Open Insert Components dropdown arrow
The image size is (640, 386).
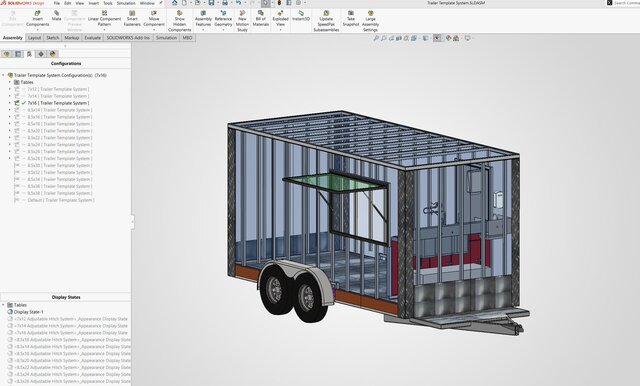tap(38, 30)
